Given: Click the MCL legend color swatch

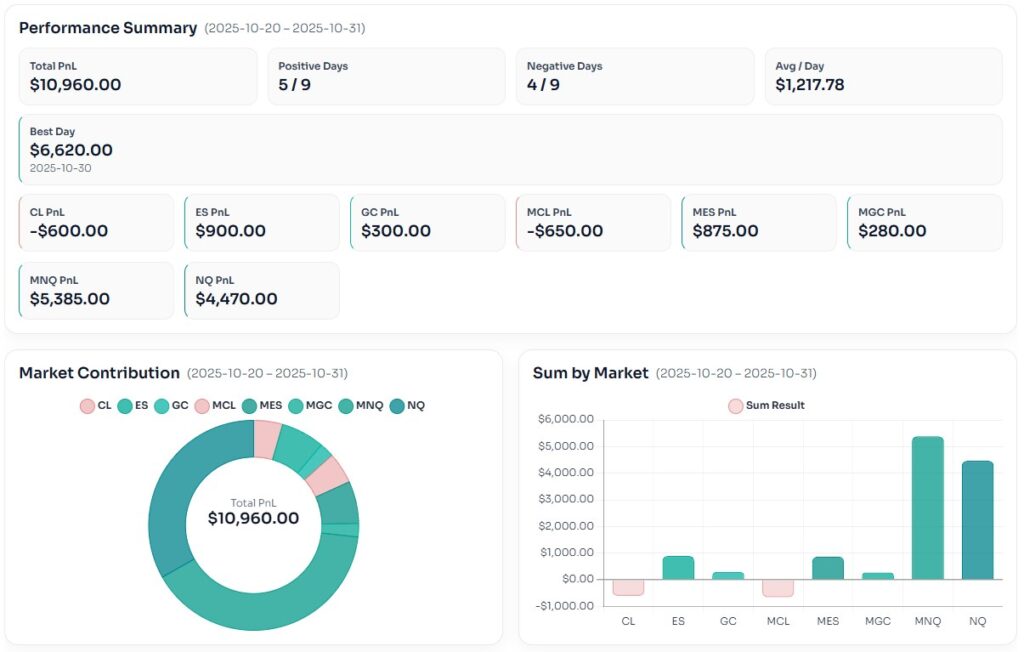Looking at the screenshot, I should (203, 405).
